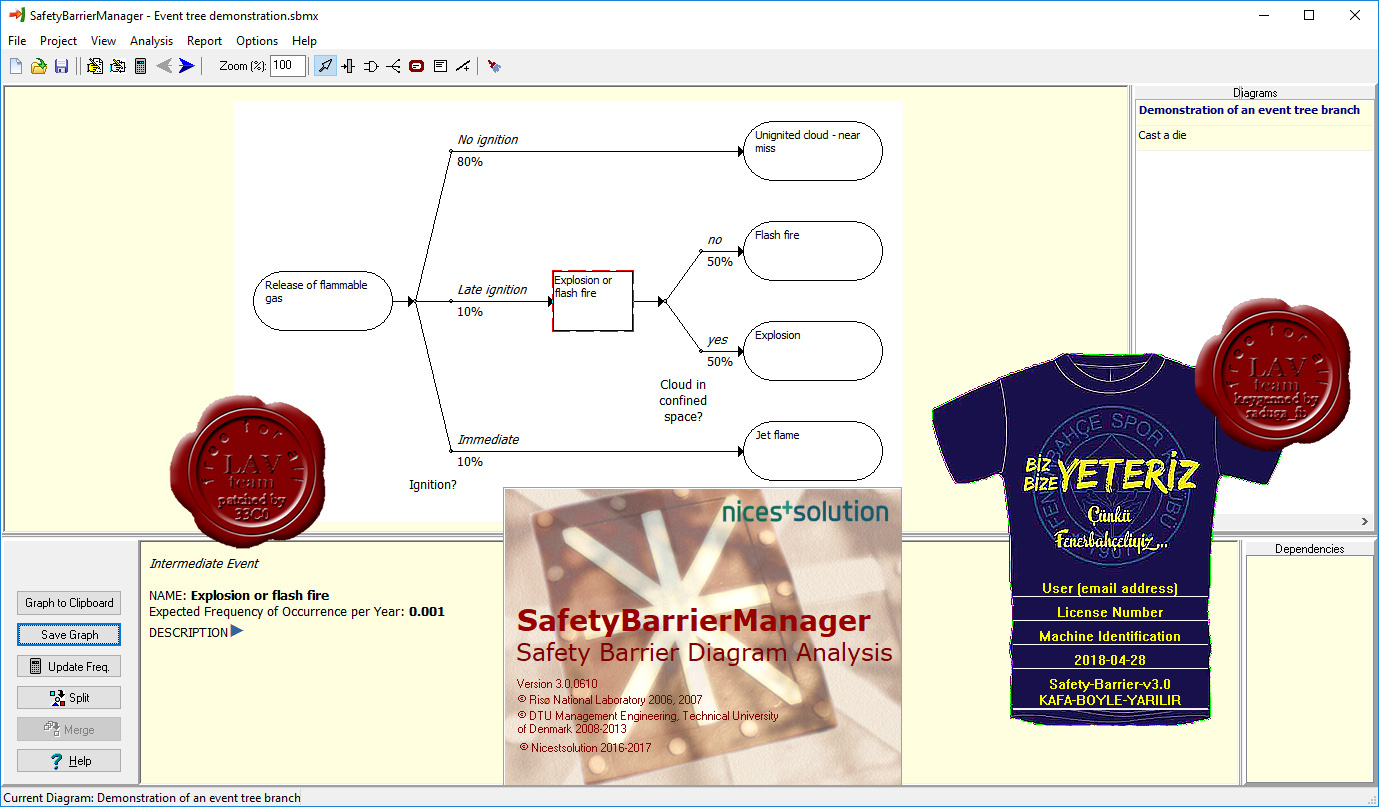Click the Help button in side panel
The width and height of the screenshot is (1379, 807).
[69, 761]
